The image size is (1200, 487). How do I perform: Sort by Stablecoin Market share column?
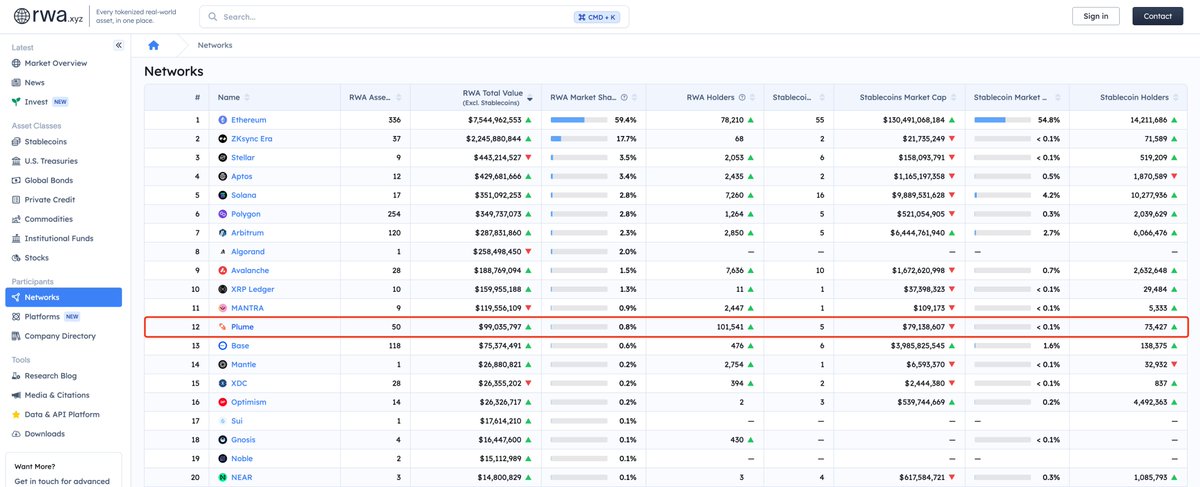(1058, 98)
